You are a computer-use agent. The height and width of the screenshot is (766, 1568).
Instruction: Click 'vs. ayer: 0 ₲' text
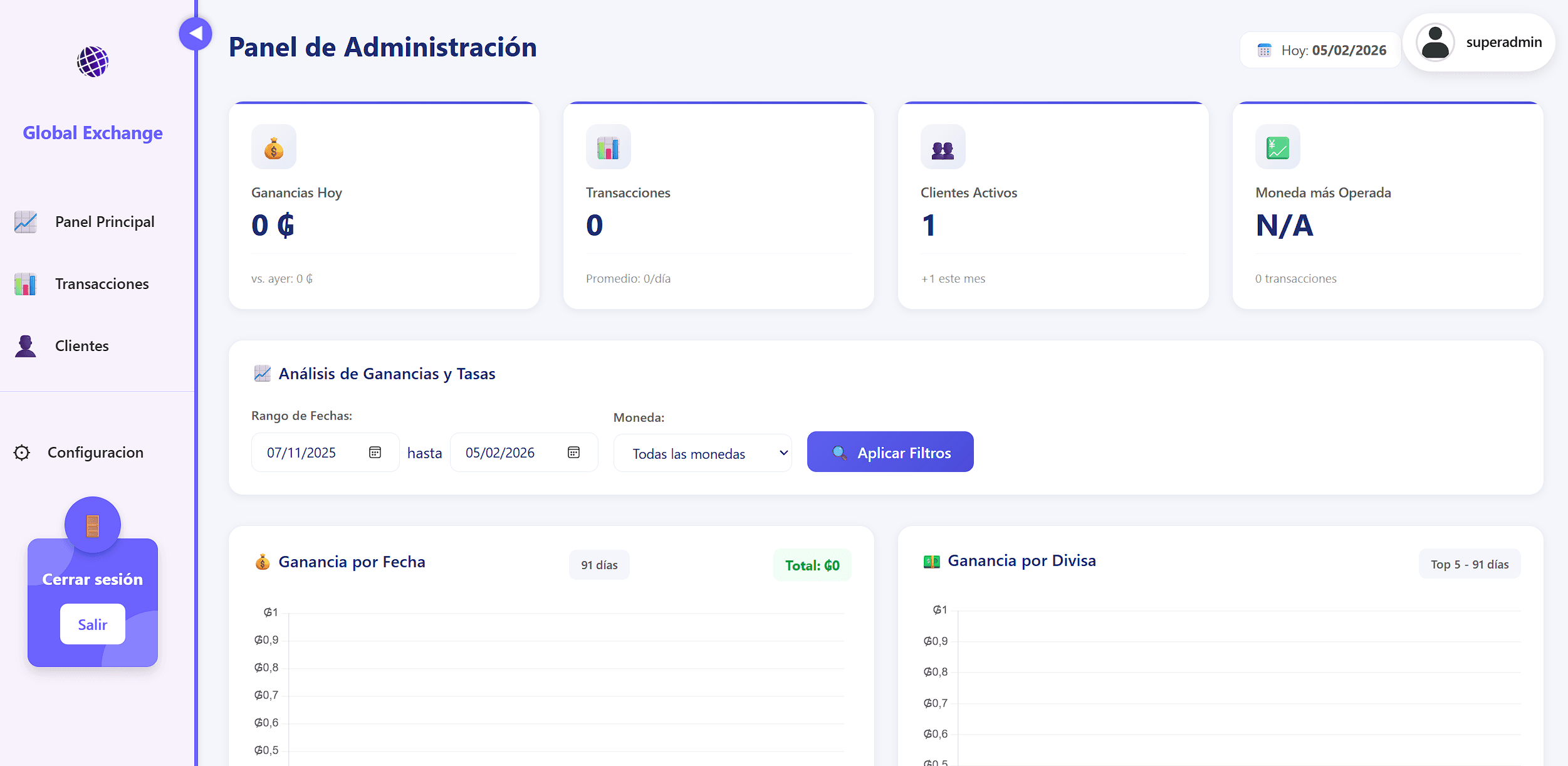(282, 279)
